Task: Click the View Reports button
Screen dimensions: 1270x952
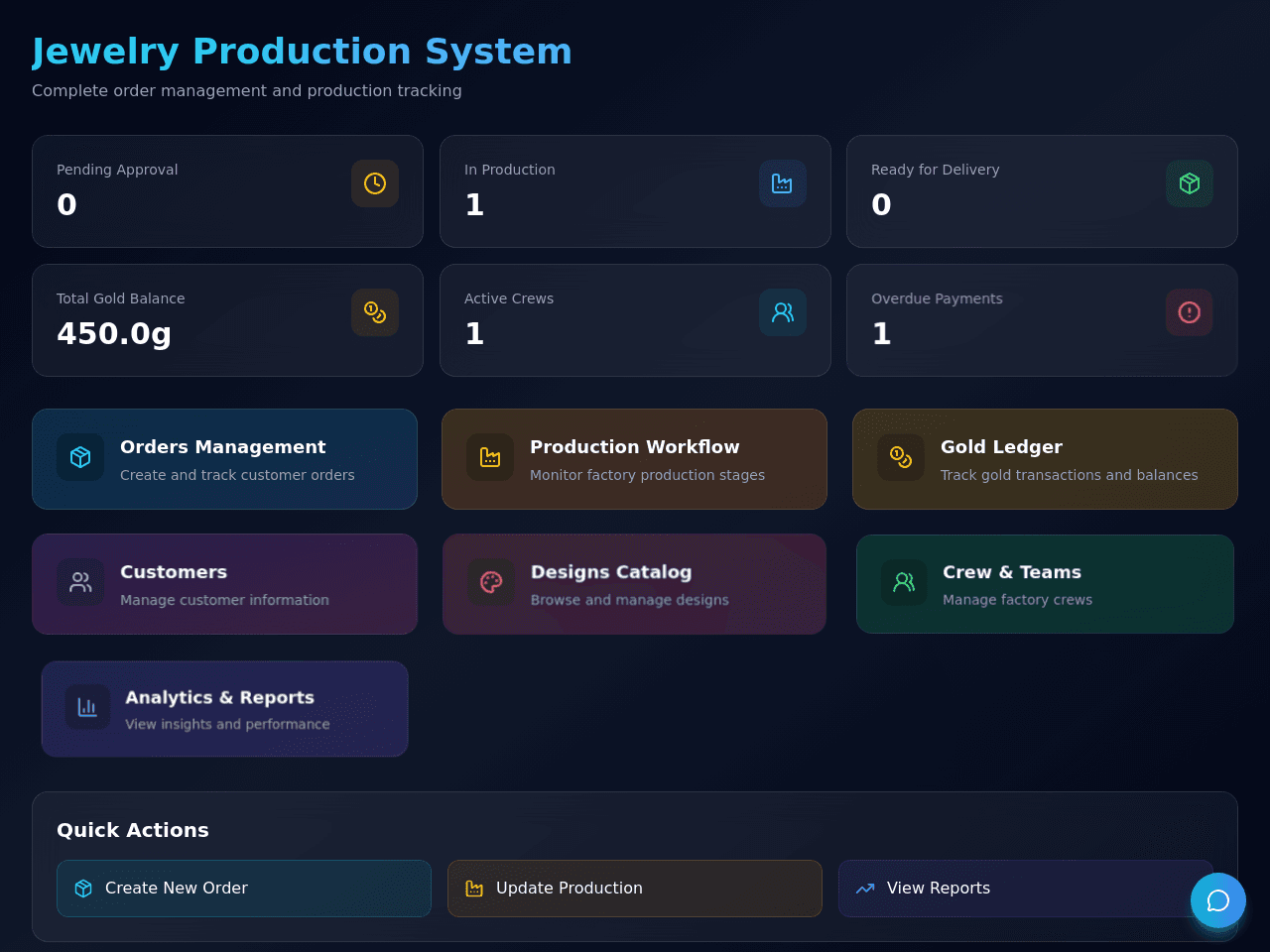Action: [1026, 889]
